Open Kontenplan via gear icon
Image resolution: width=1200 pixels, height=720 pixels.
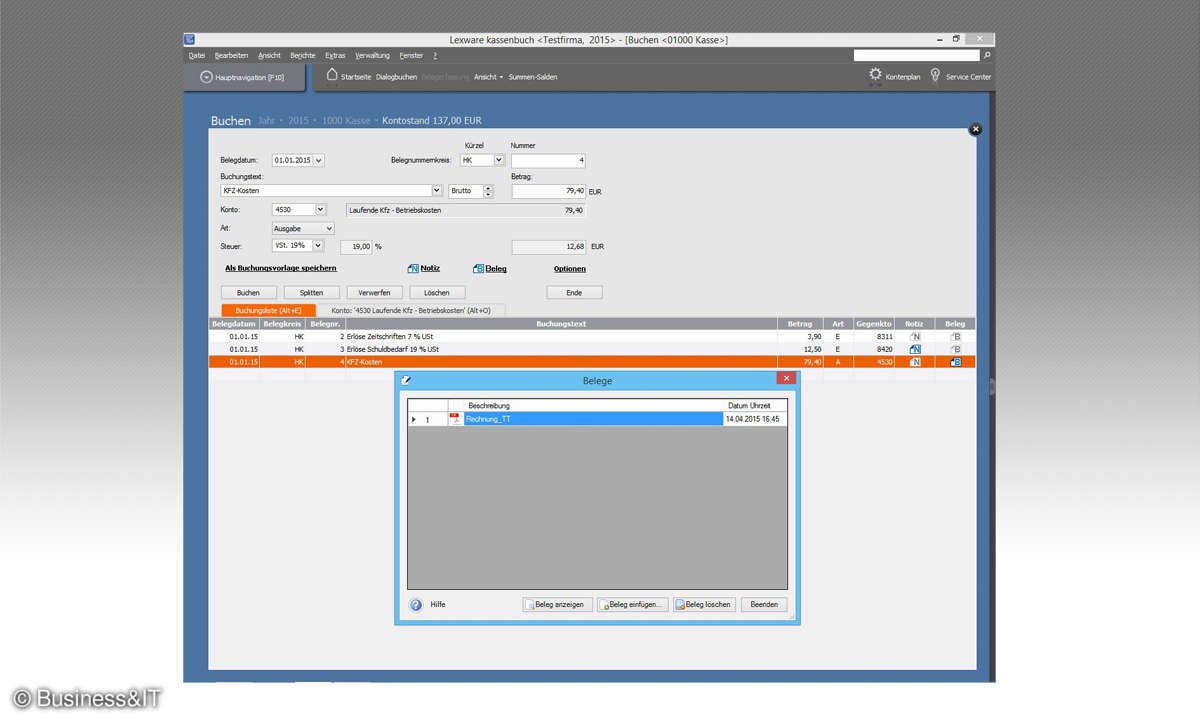click(x=875, y=75)
